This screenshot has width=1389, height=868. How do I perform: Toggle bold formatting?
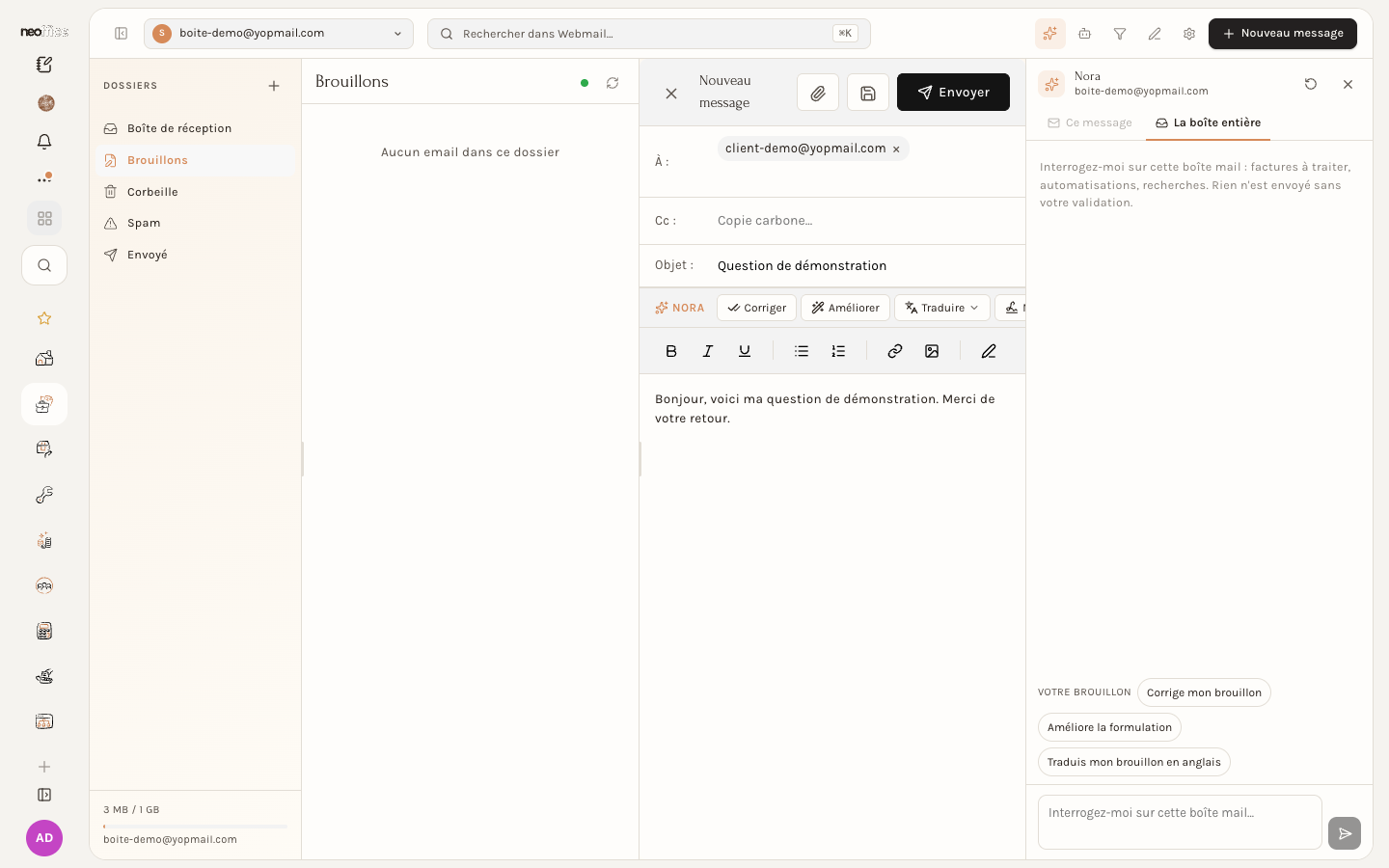(671, 351)
